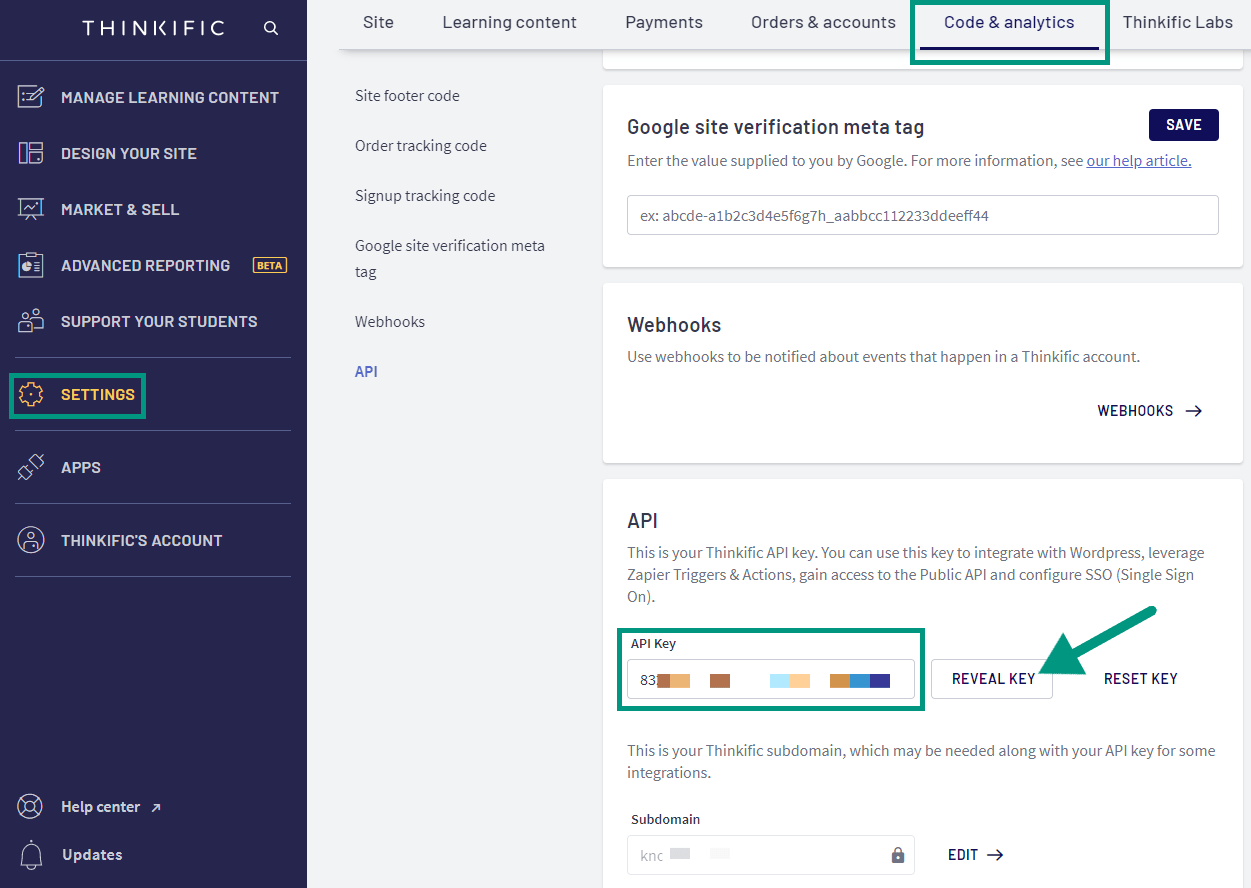This screenshot has width=1251, height=888.
Task: Open Updates with the bell icon
Action: (x=31, y=854)
